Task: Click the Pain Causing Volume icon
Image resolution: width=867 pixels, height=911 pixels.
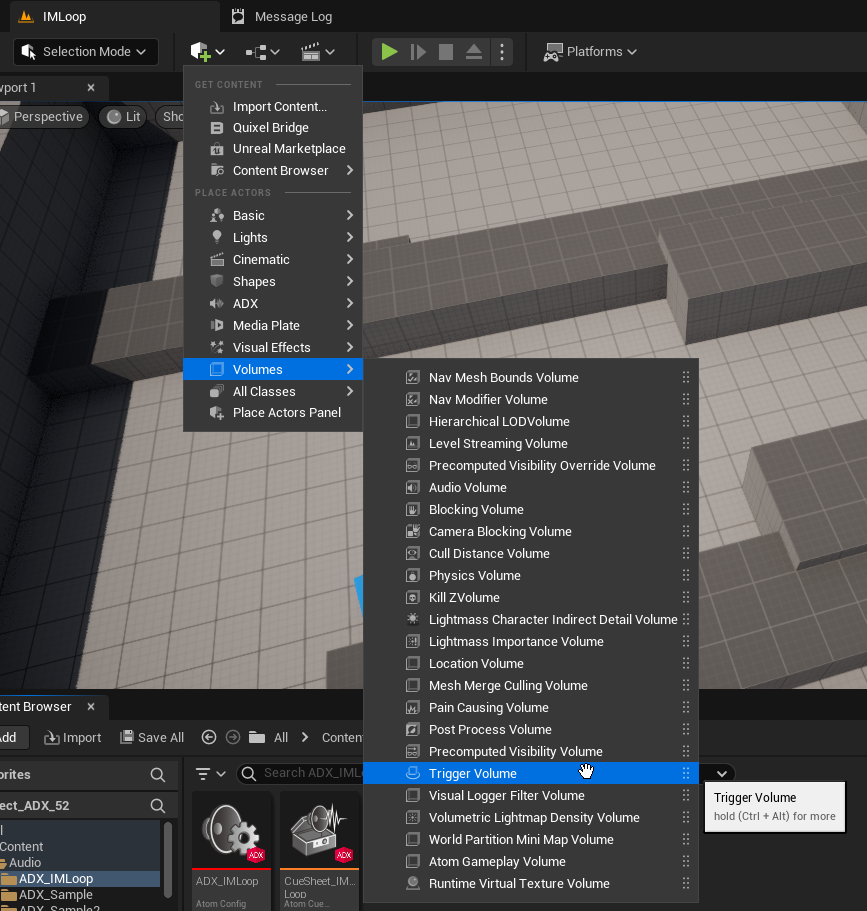Action: (x=413, y=708)
